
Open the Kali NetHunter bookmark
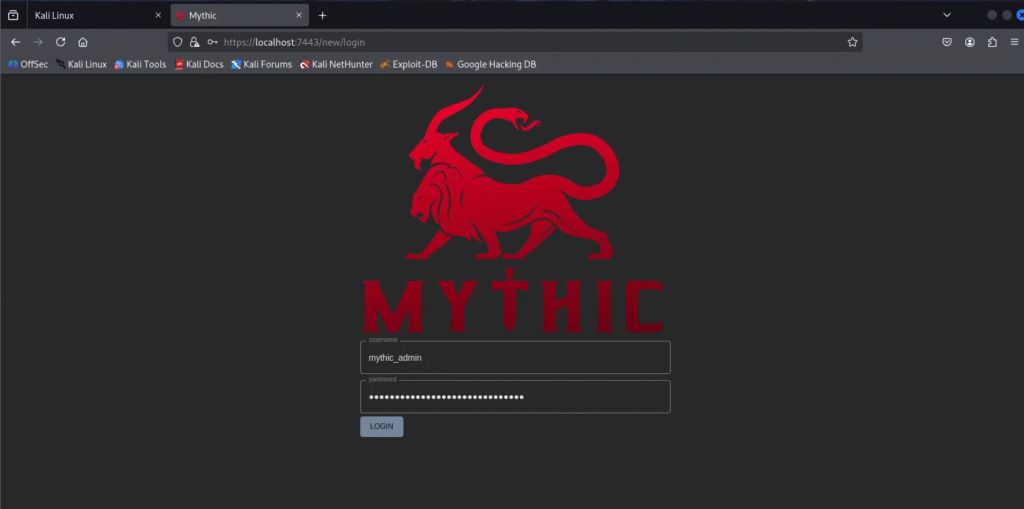point(336,64)
